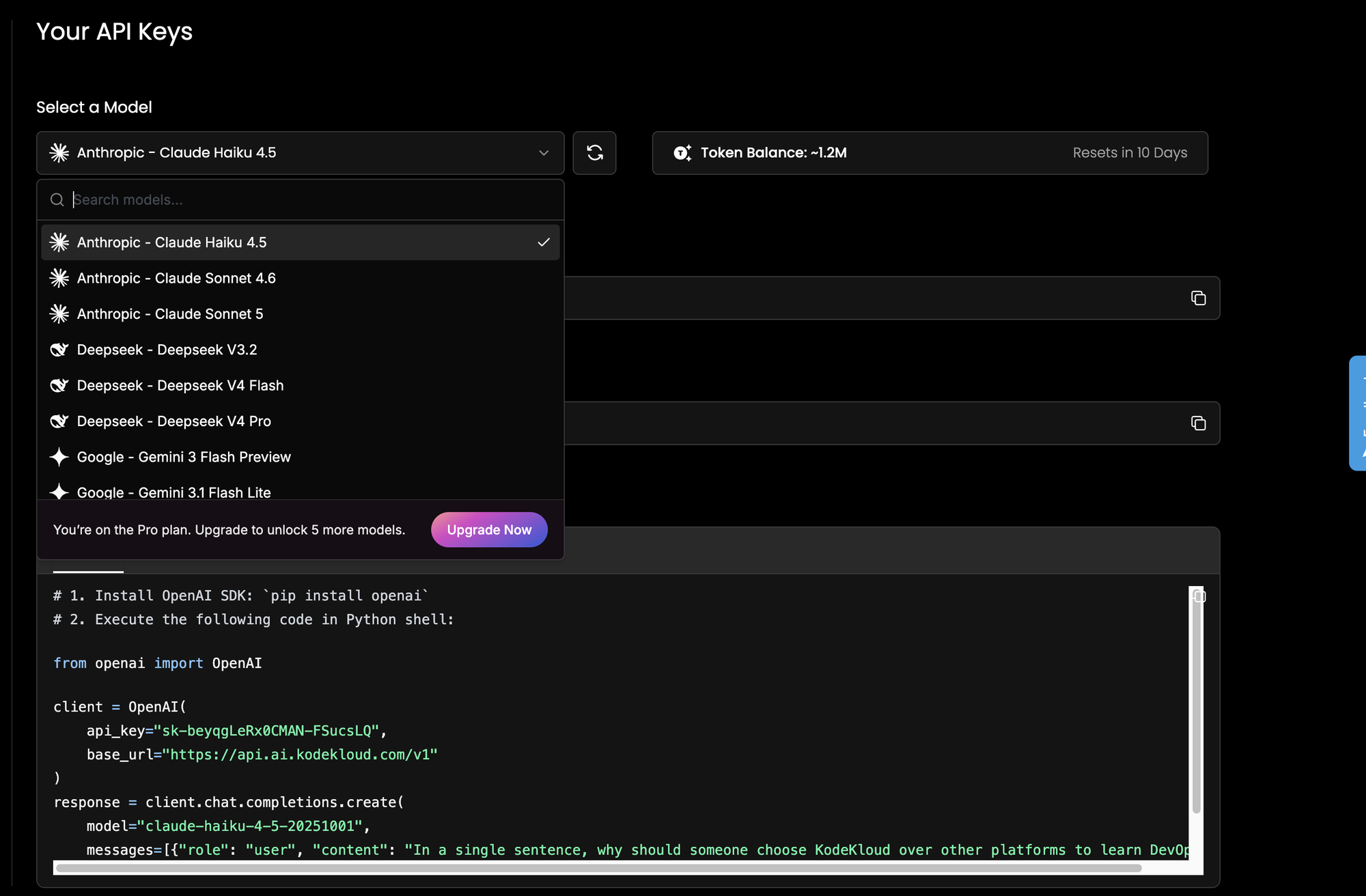Choose Anthropic - Claude Sonnet 4.6
The height and width of the screenshot is (896, 1366).
pyautogui.click(x=301, y=278)
